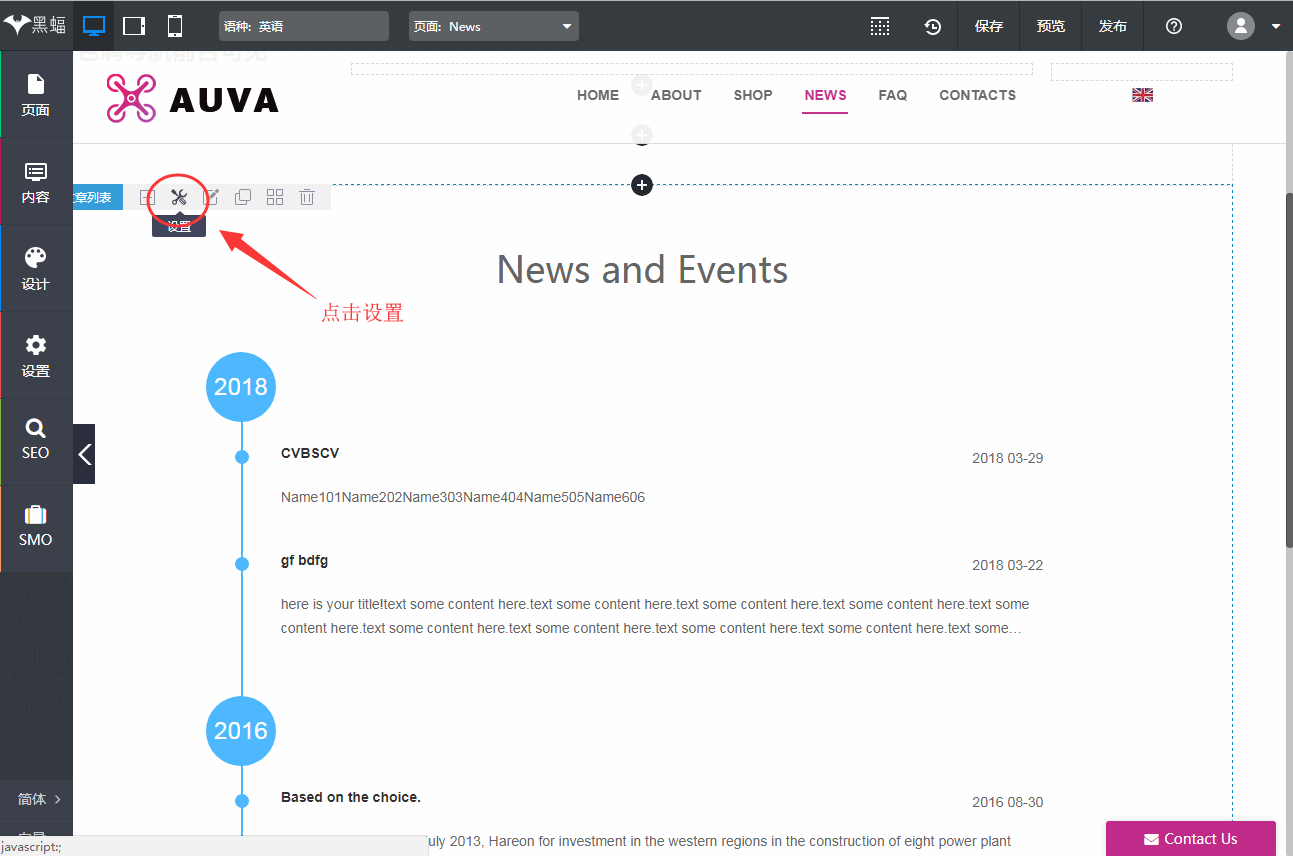Click the 发布 publish button
This screenshot has height=856, width=1293.
[1112, 27]
